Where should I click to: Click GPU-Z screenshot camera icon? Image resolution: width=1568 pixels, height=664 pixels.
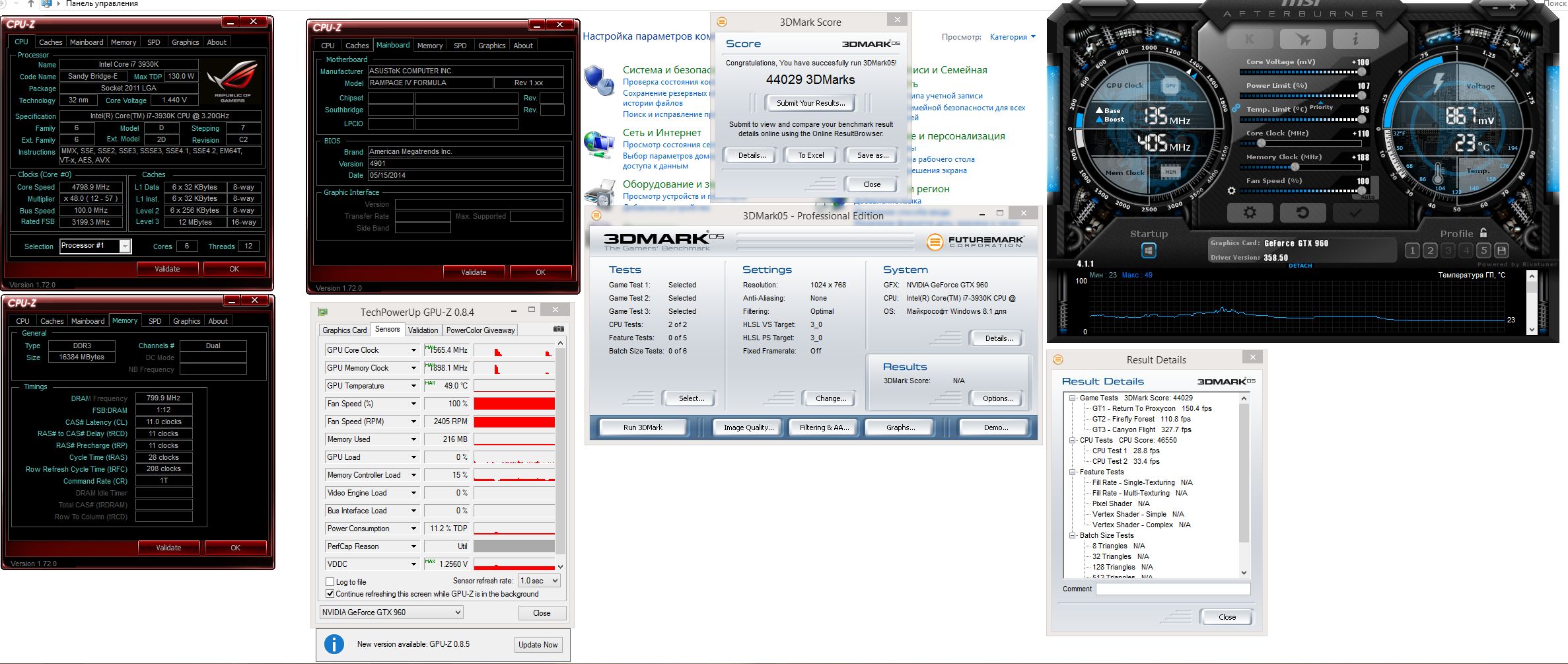[559, 328]
